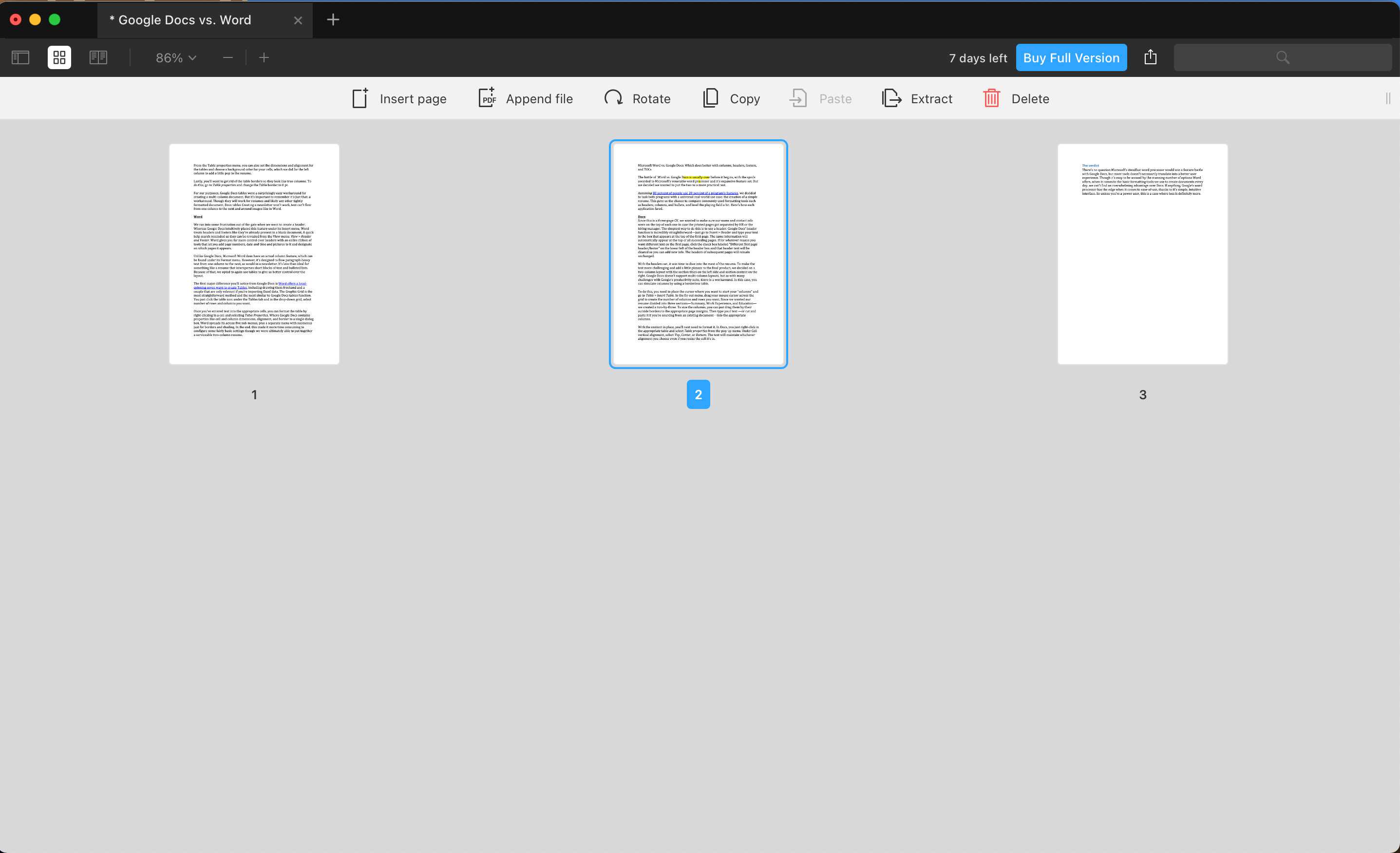Open the share export icon
The image size is (1400, 853).
(x=1151, y=57)
